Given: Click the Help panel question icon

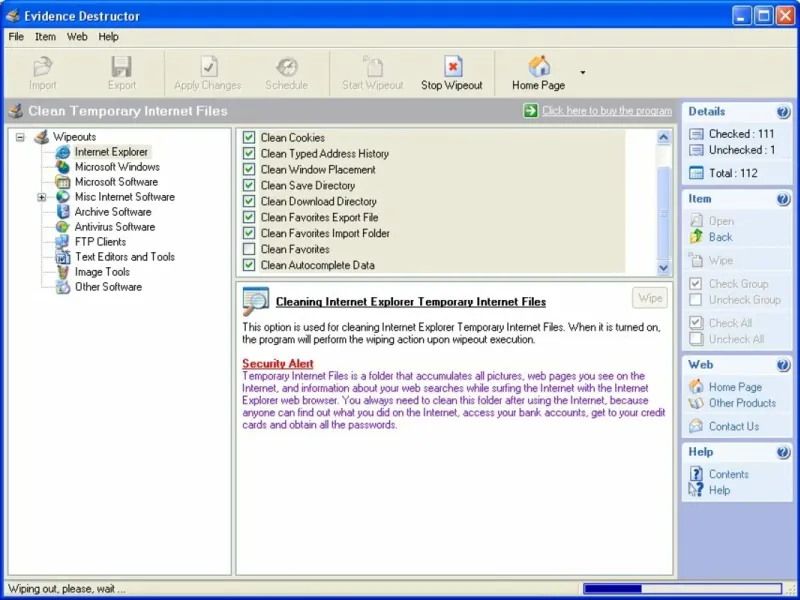Looking at the screenshot, I should point(783,452).
